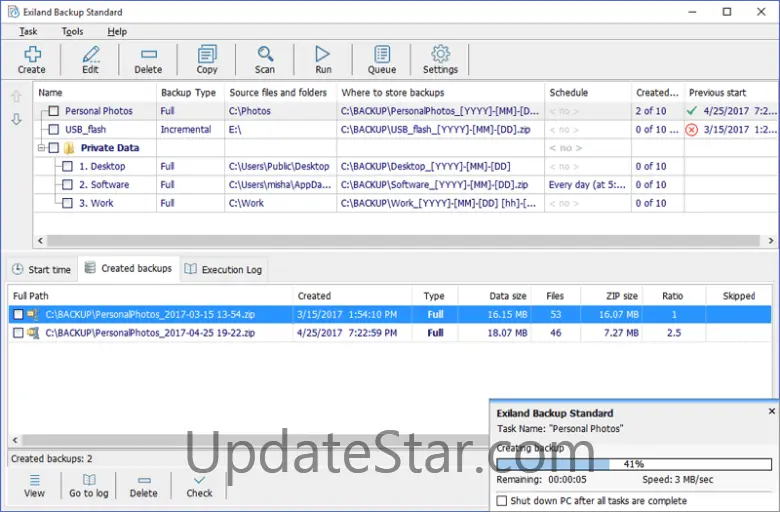Click the 18.07 MB data size cell
This screenshot has height=512, width=780.
(x=494, y=333)
